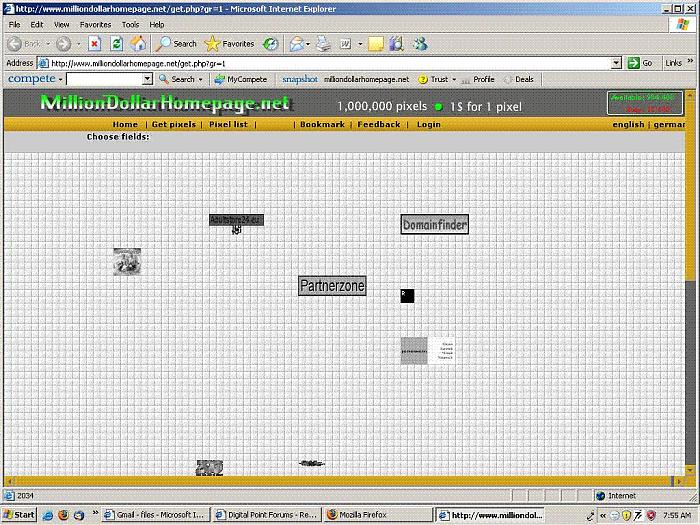Stop page loading with red X icon
The height and width of the screenshot is (525, 700).
[x=94, y=44]
